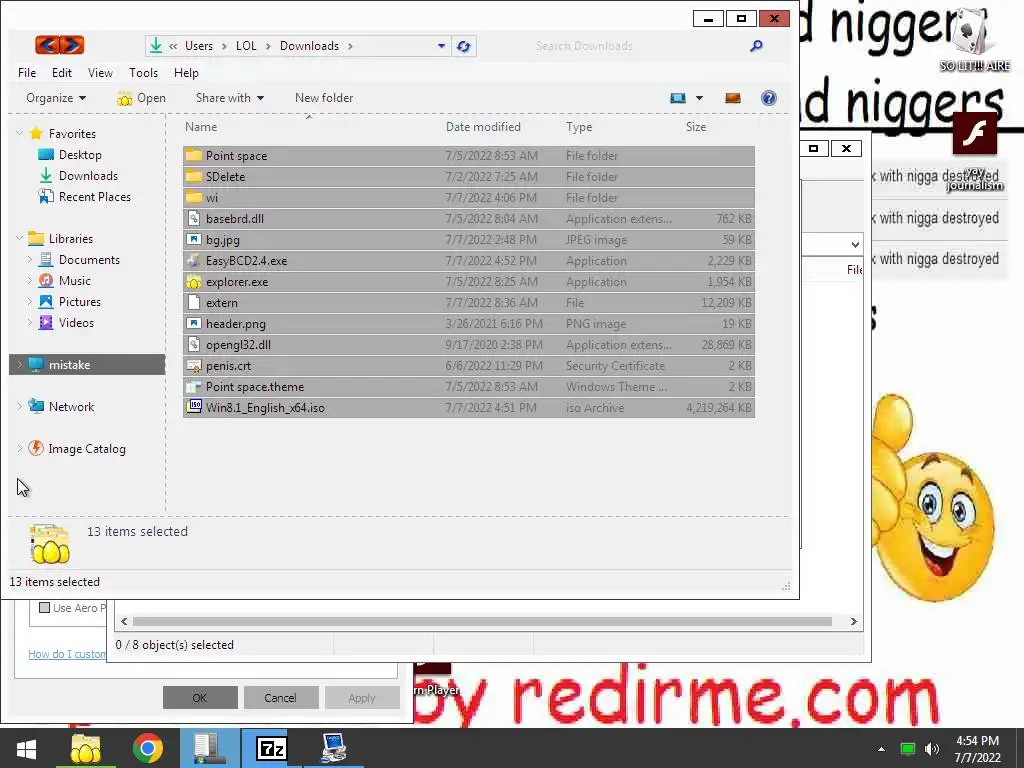
Task: Select the EasyBCD2.4.exe icon
Action: pos(193,261)
